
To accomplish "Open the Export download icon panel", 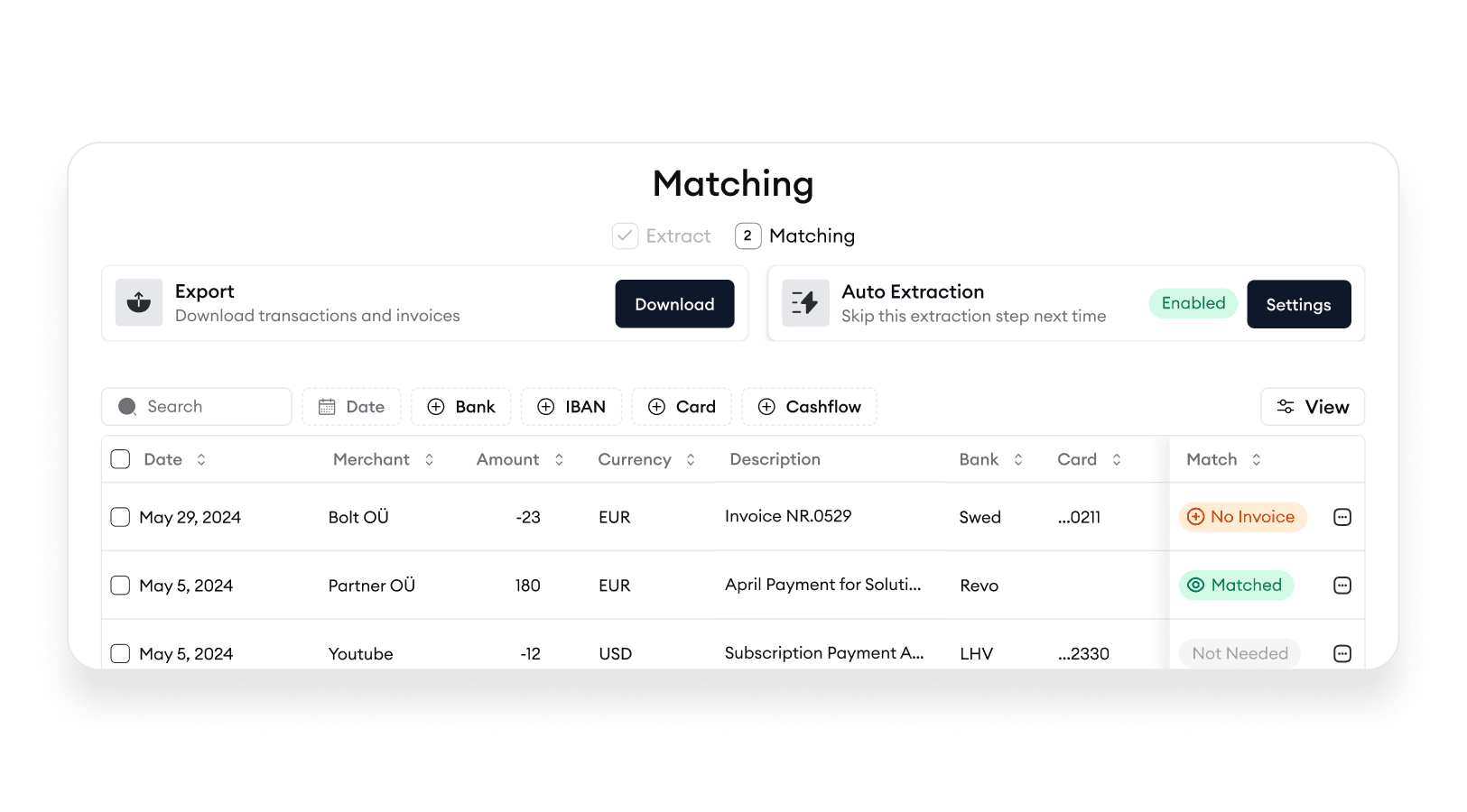I will click(x=139, y=303).
